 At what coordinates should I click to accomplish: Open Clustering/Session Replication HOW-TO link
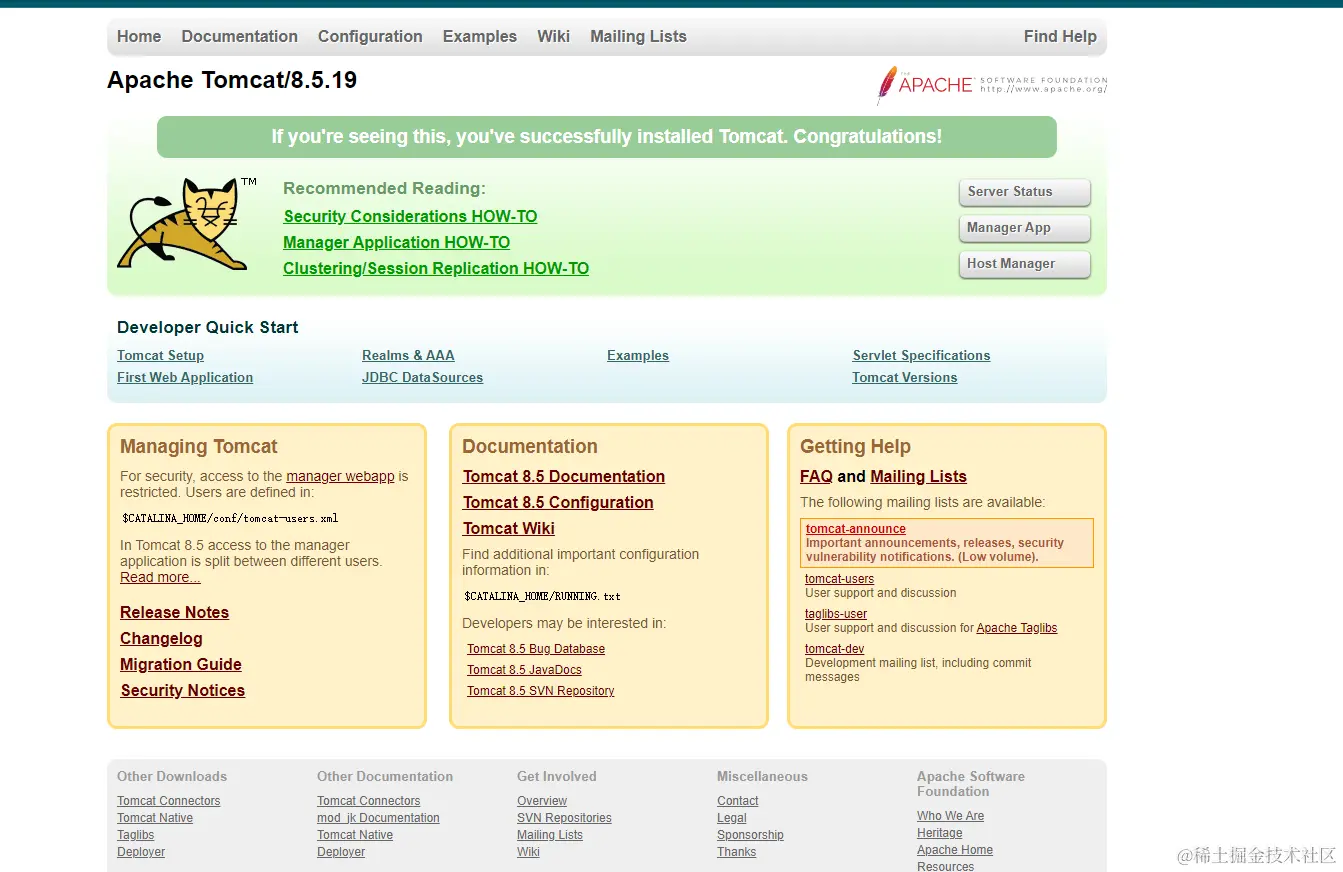[436, 268]
